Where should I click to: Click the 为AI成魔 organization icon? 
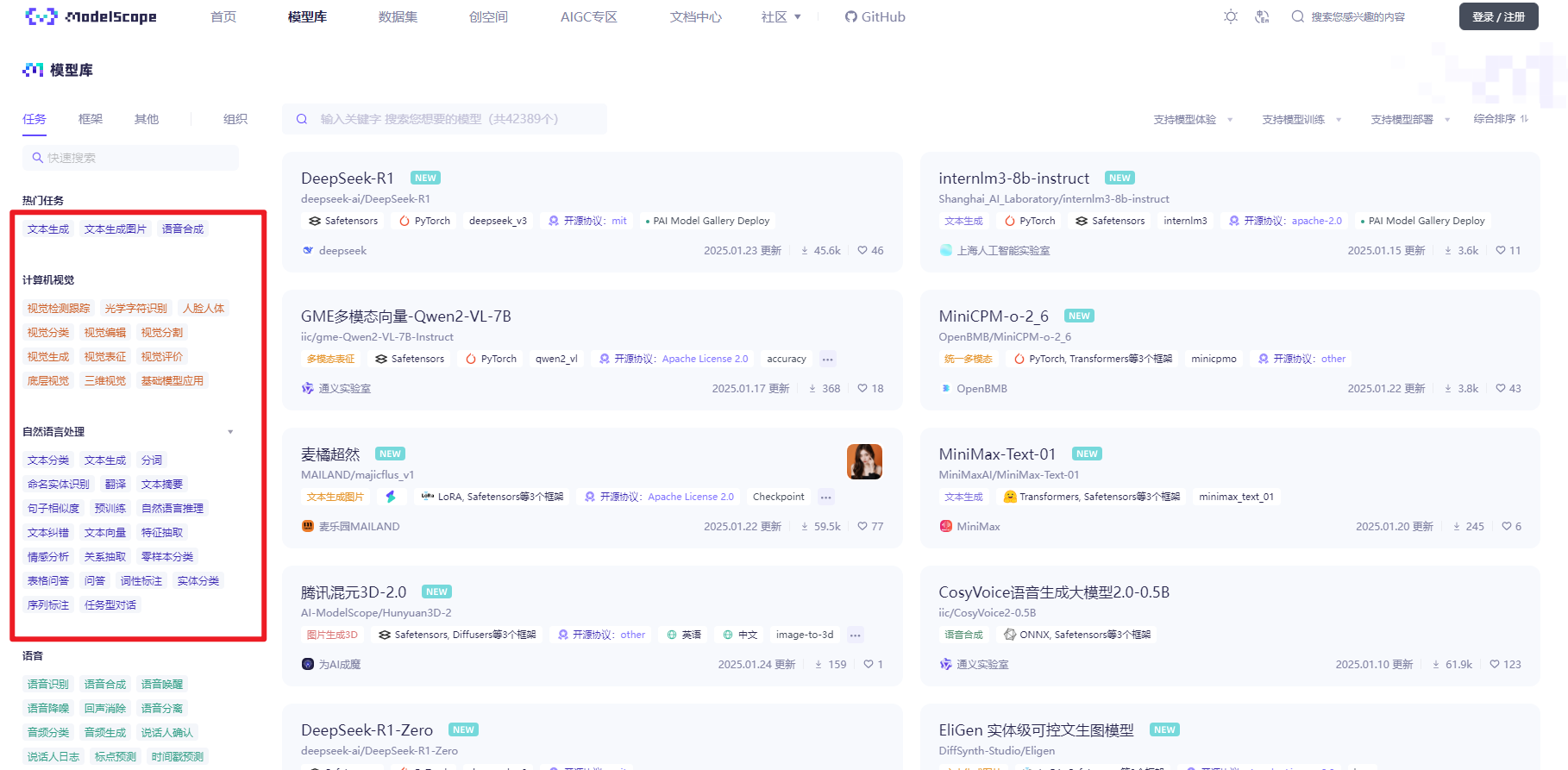(x=308, y=665)
